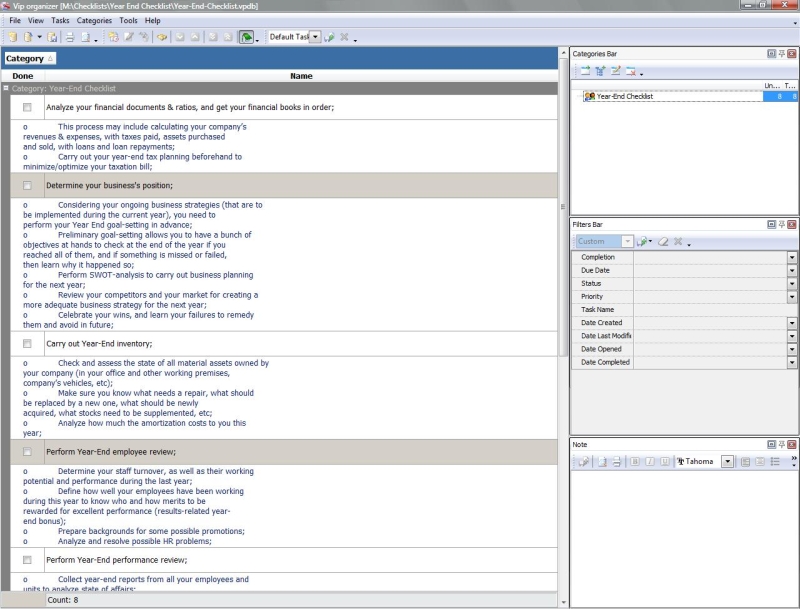Click the Edit Category icon in Categories Bar
This screenshot has height=609, width=800.
[x=616, y=71]
